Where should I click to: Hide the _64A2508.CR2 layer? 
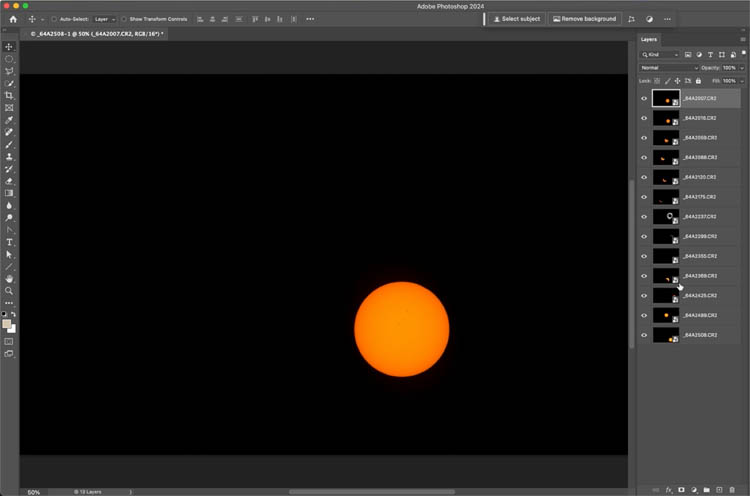coord(644,335)
